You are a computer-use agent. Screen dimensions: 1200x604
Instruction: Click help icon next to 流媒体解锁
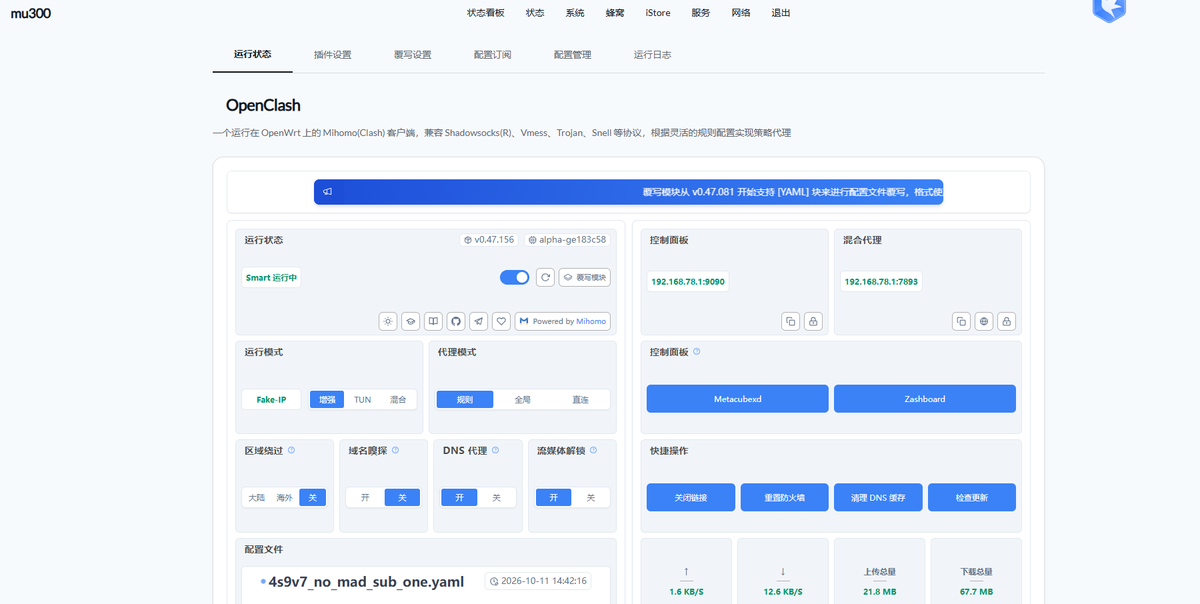tap(594, 450)
